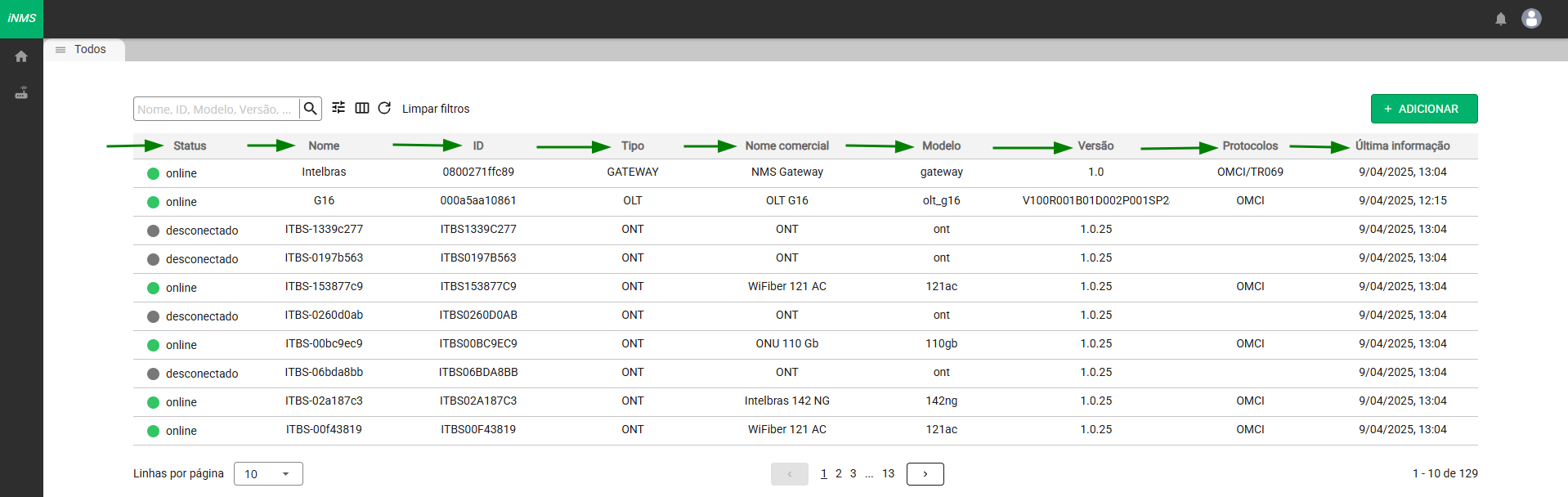
Task: Go to page 3
Action: pyautogui.click(x=853, y=473)
